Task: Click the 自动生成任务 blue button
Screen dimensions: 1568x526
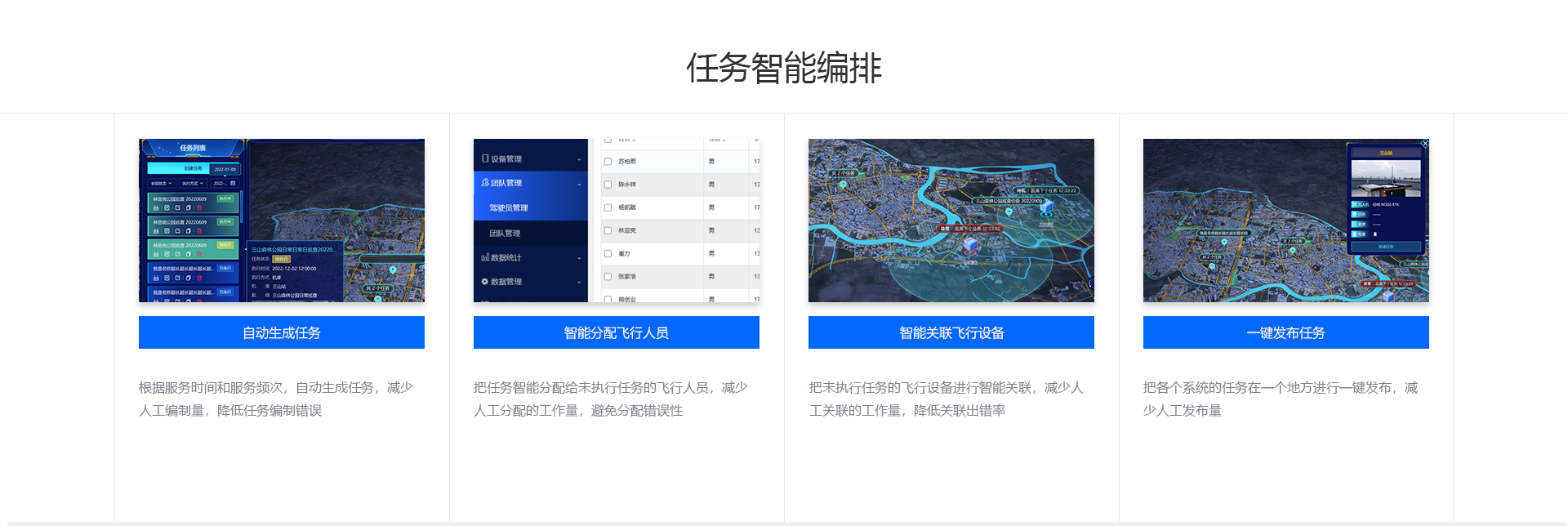Action: tap(282, 332)
